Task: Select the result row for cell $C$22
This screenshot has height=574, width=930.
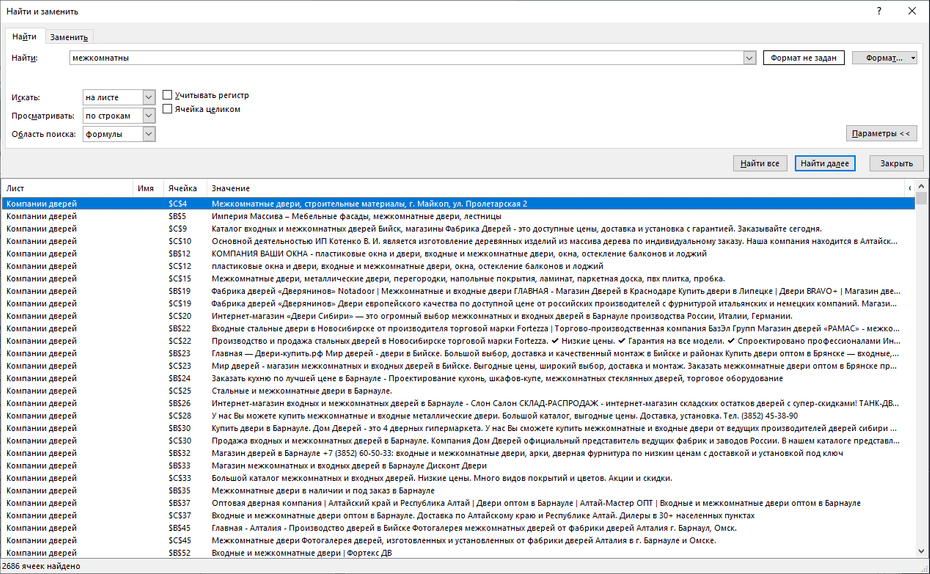Action: 458,340
